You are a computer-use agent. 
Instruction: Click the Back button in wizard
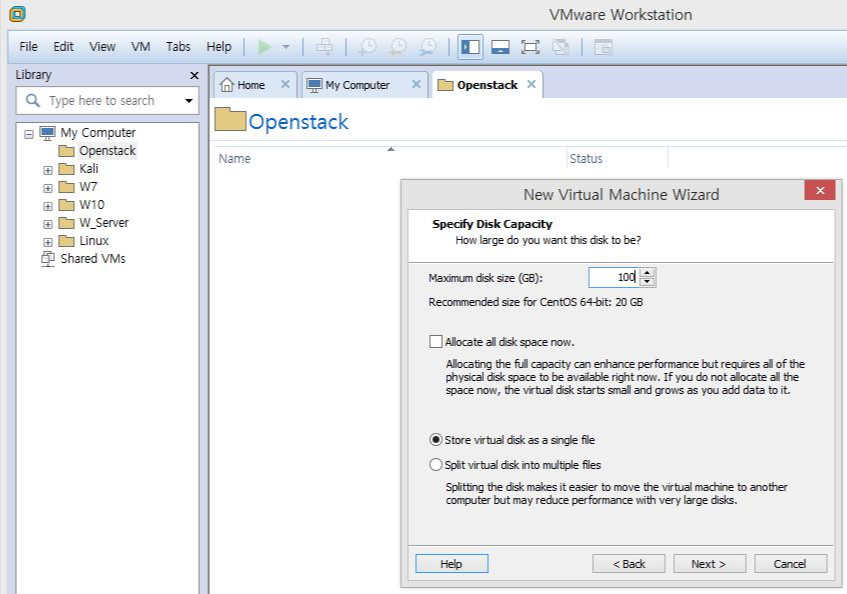click(x=629, y=564)
